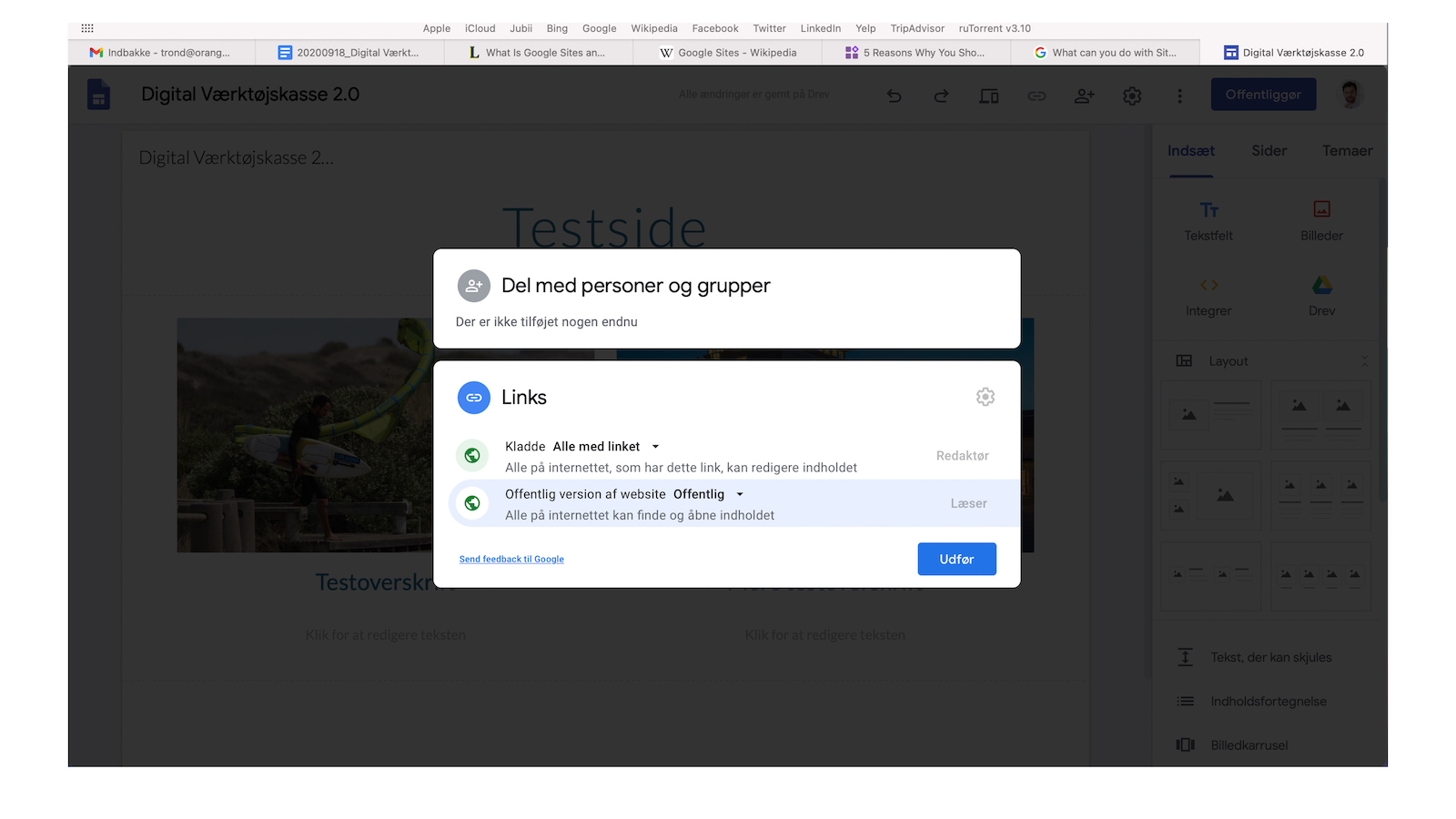
Task: Open the settings gear in the Links panel
Action: coord(986,397)
